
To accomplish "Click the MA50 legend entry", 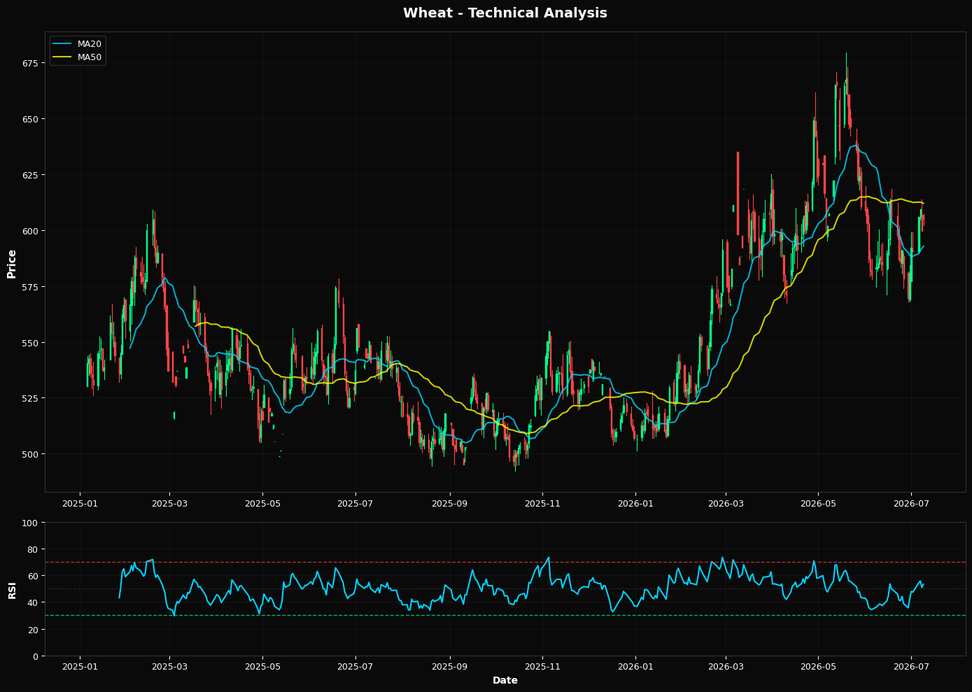I will point(77,57).
